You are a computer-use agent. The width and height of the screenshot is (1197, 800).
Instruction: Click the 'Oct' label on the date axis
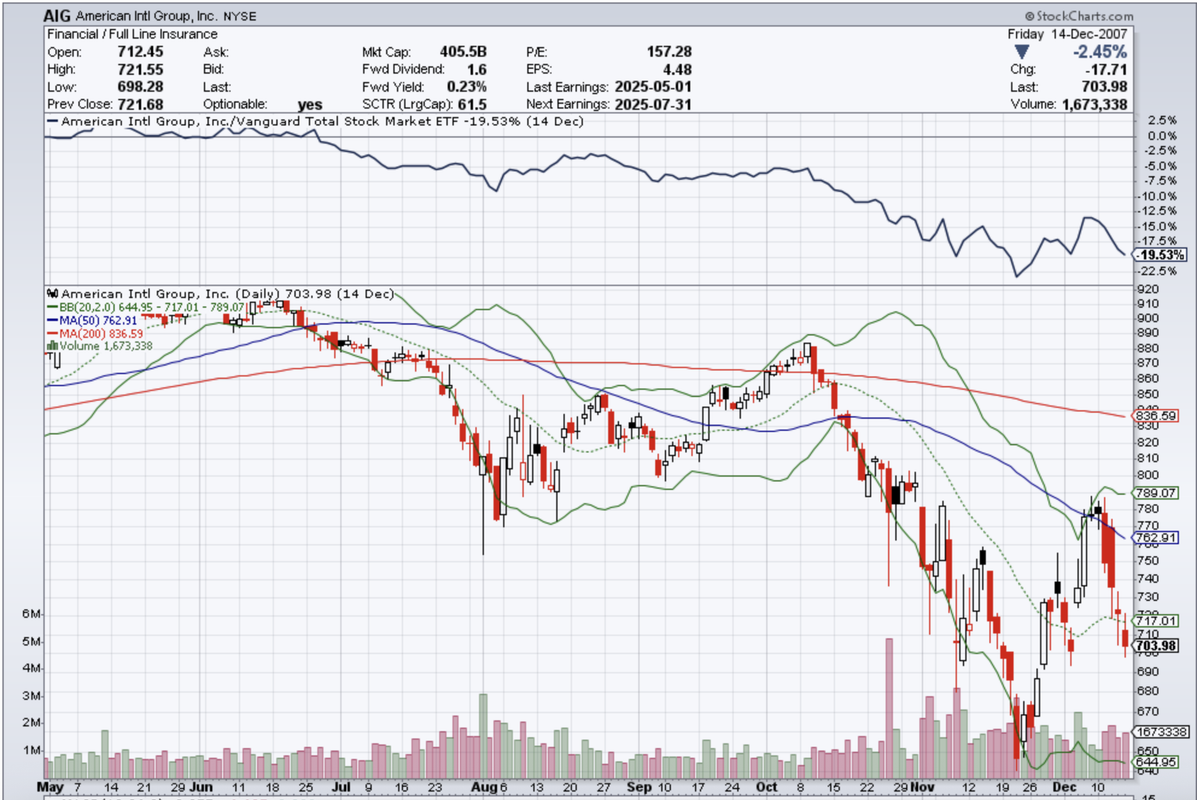pyautogui.click(x=766, y=787)
